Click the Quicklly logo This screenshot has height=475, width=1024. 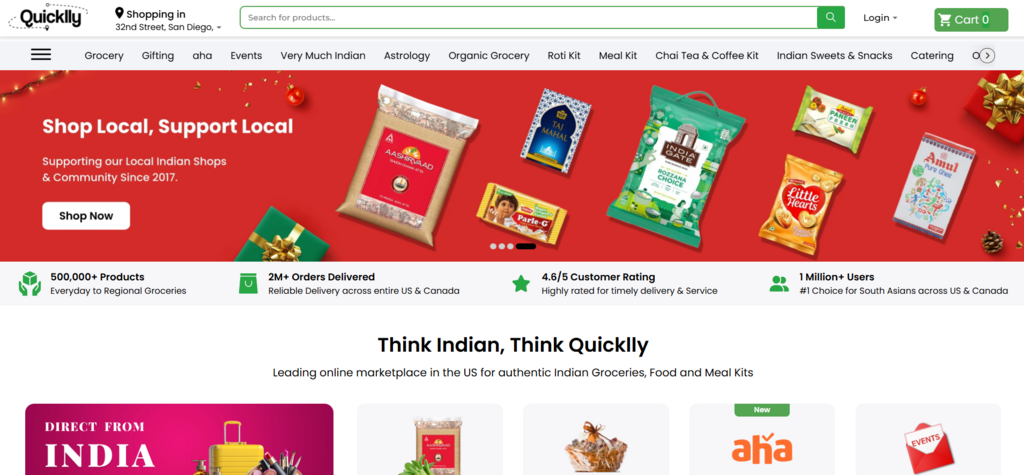point(48,18)
